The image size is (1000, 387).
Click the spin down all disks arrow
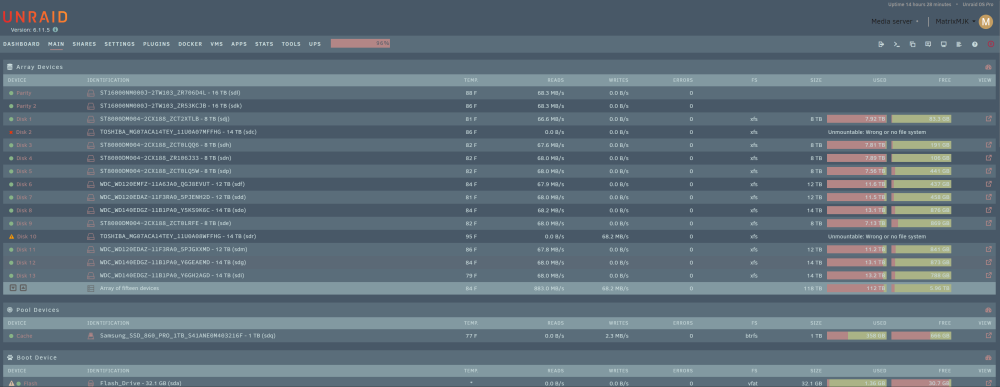coord(13,288)
